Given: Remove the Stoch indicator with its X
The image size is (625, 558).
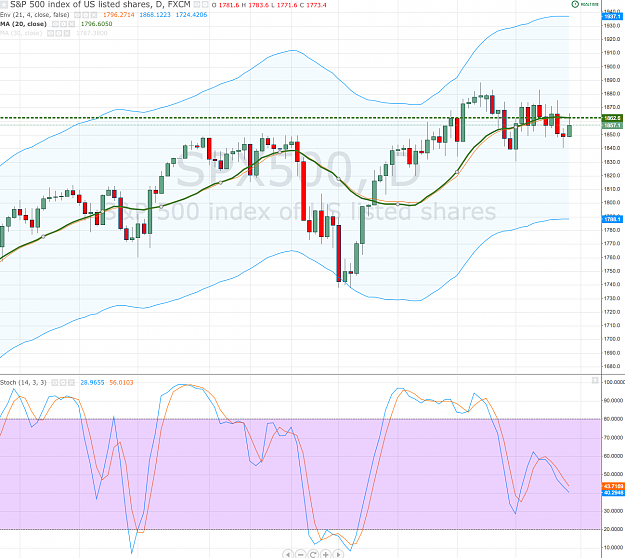Looking at the screenshot, I should coord(71,383).
